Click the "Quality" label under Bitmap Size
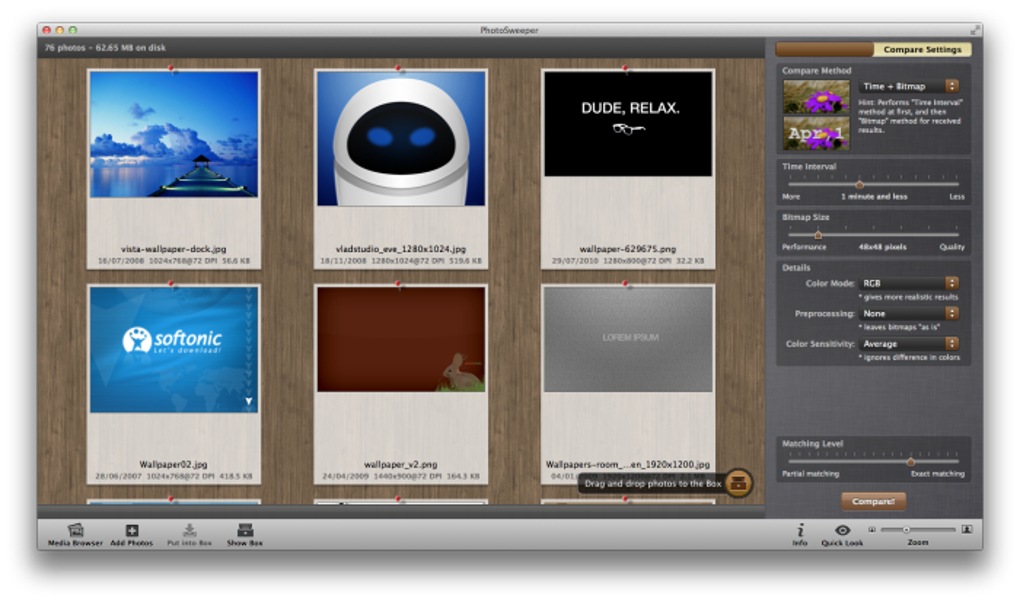1020x602 pixels. pos(952,247)
